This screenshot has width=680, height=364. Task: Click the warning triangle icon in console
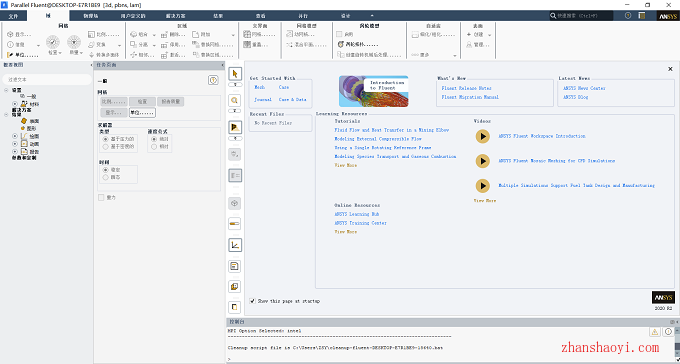pyautogui.click(x=654, y=332)
